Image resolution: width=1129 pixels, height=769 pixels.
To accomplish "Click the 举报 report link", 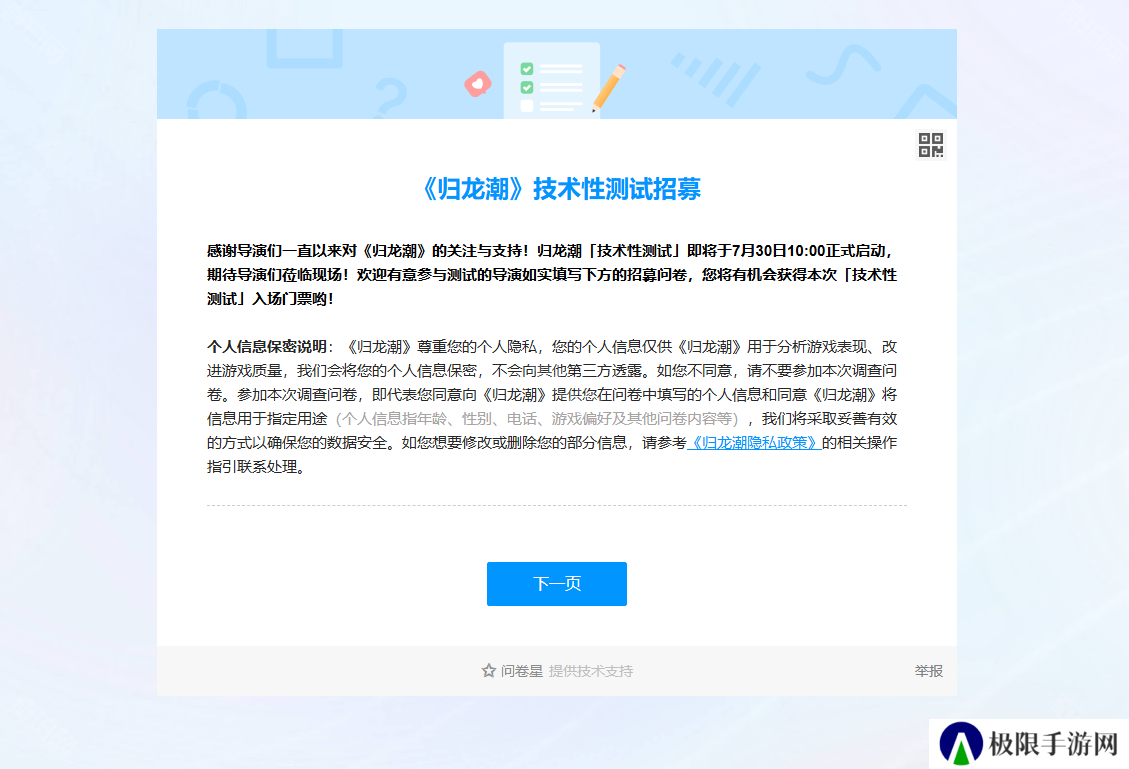I will 928,671.
